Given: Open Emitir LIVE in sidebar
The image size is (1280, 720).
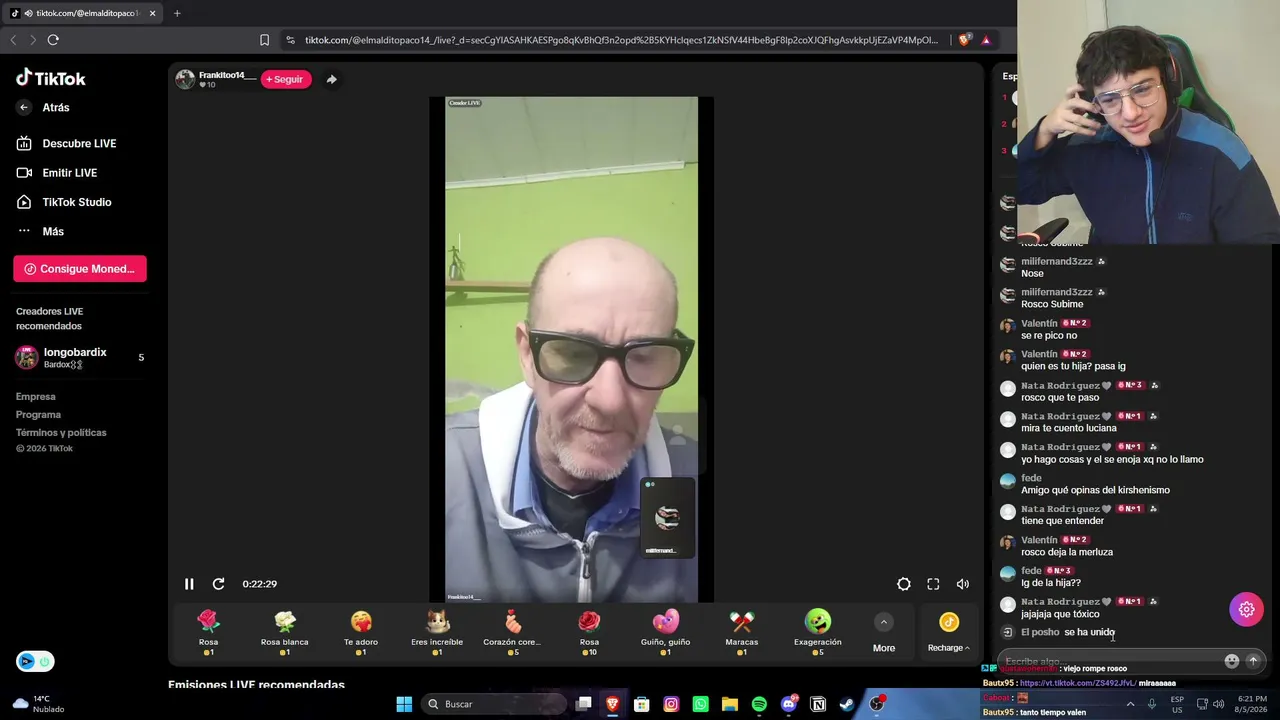Looking at the screenshot, I should click(57, 172).
